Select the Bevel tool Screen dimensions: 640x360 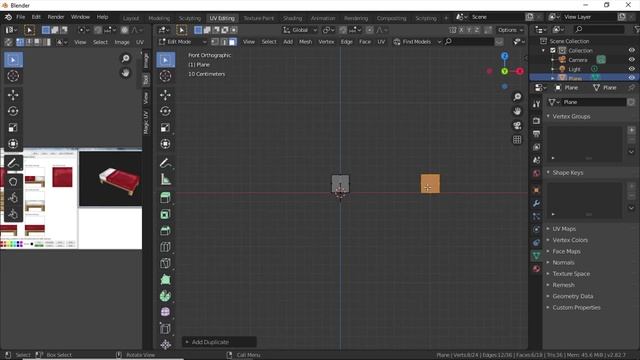[x=165, y=231]
